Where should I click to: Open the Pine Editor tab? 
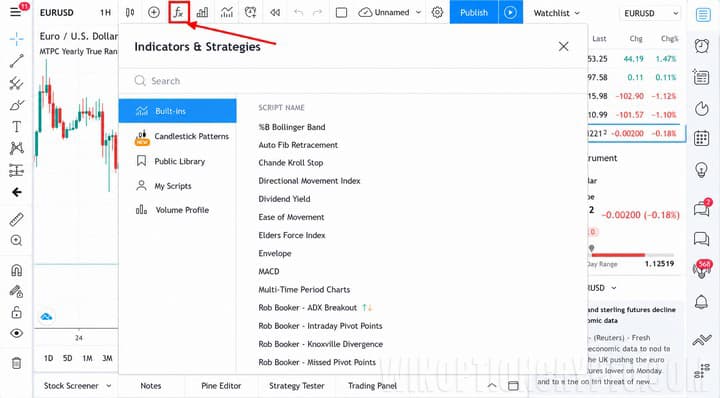coord(221,386)
